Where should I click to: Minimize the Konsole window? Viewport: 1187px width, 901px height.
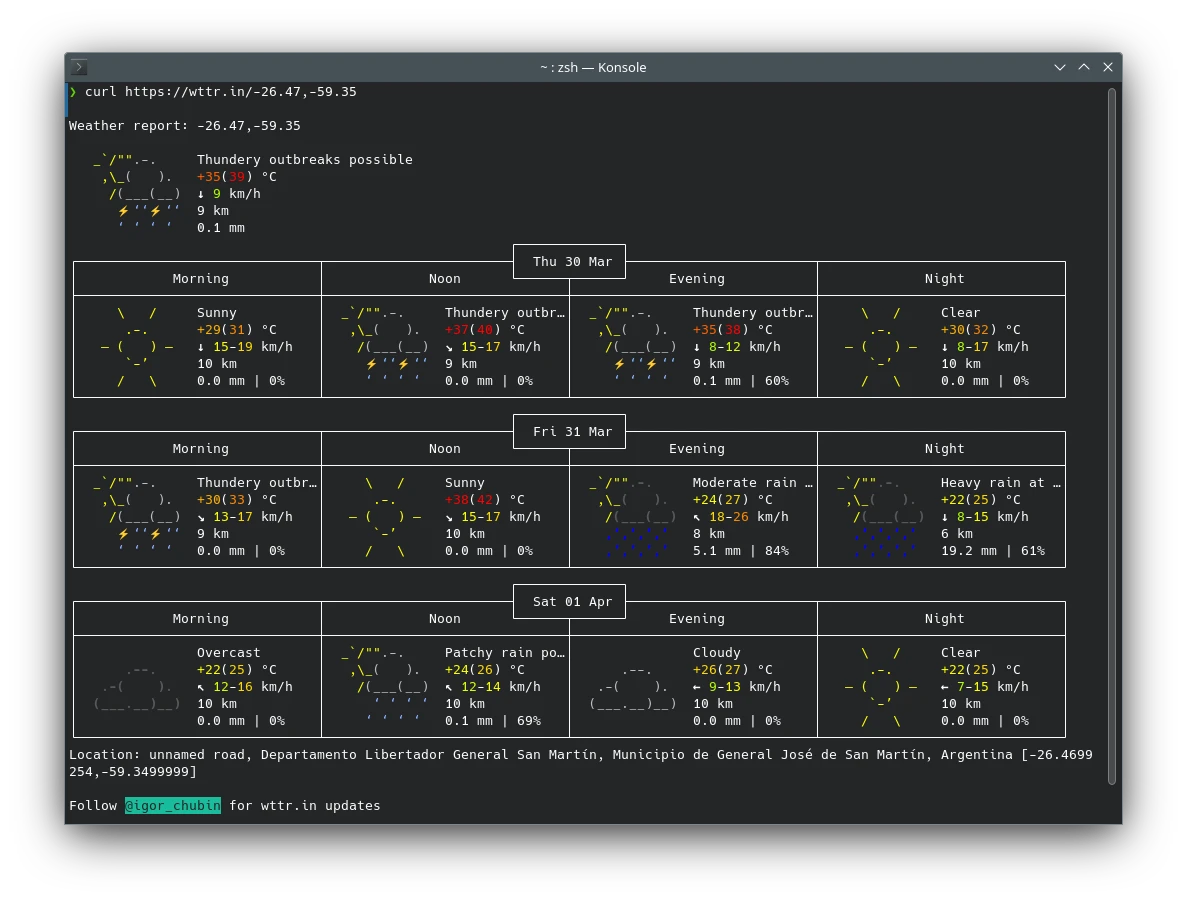[x=1060, y=67]
